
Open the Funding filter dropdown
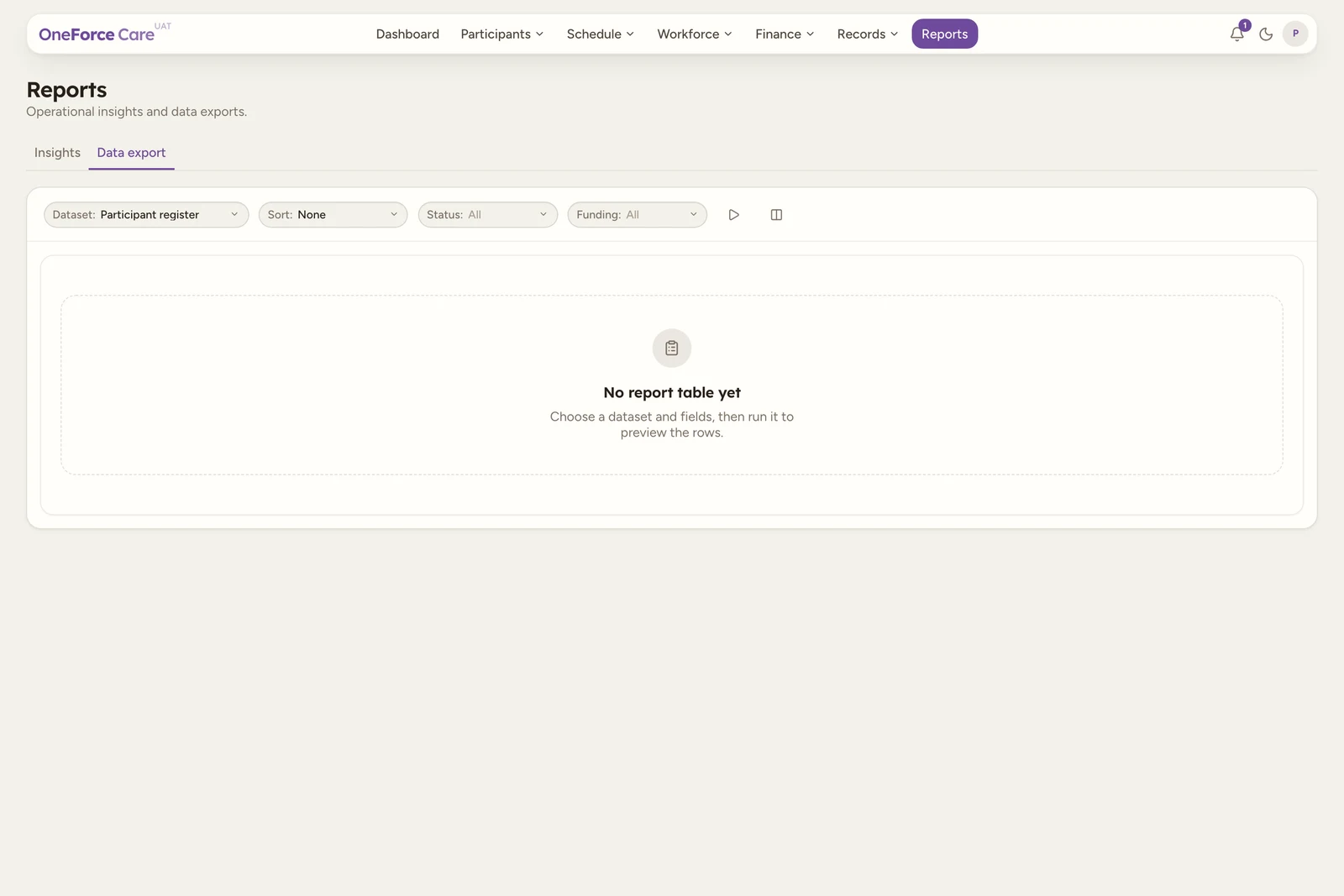tap(637, 215)
